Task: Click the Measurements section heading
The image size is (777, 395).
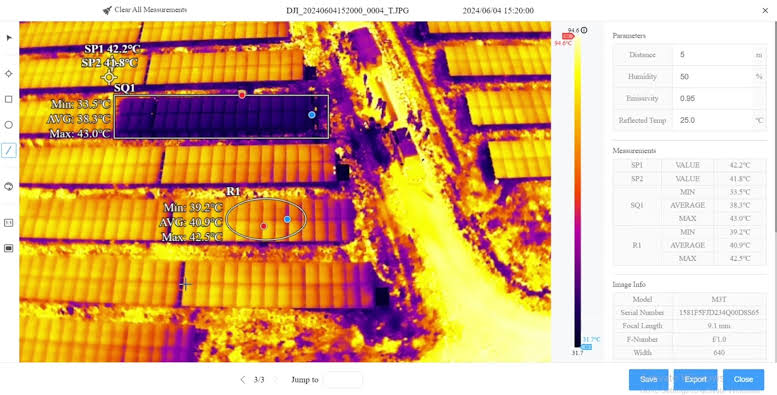Action: pyautogui.click(x=634, y=151)
